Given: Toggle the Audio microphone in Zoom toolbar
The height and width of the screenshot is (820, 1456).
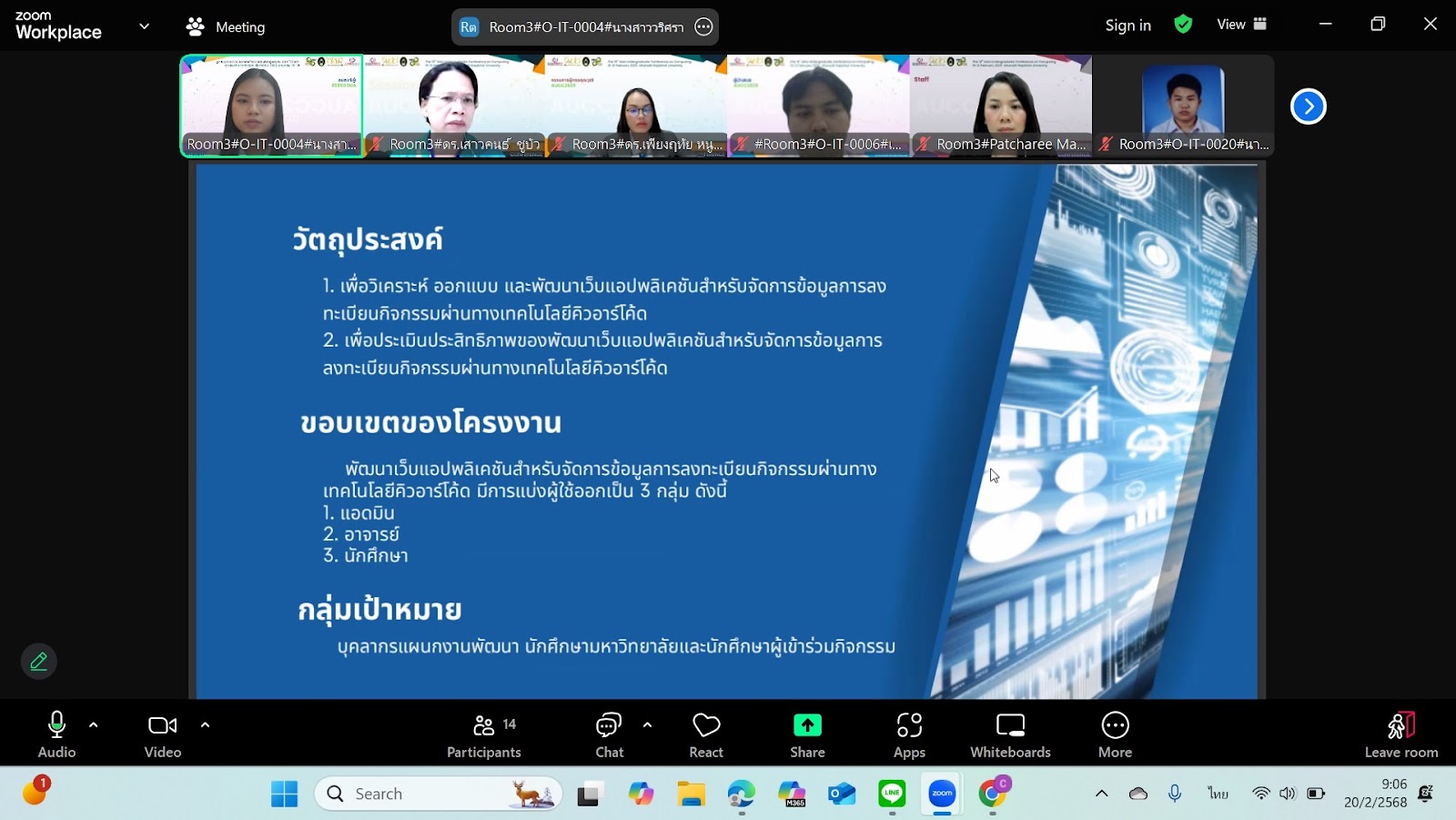Looking at the screenshot, I should point(56,734).
